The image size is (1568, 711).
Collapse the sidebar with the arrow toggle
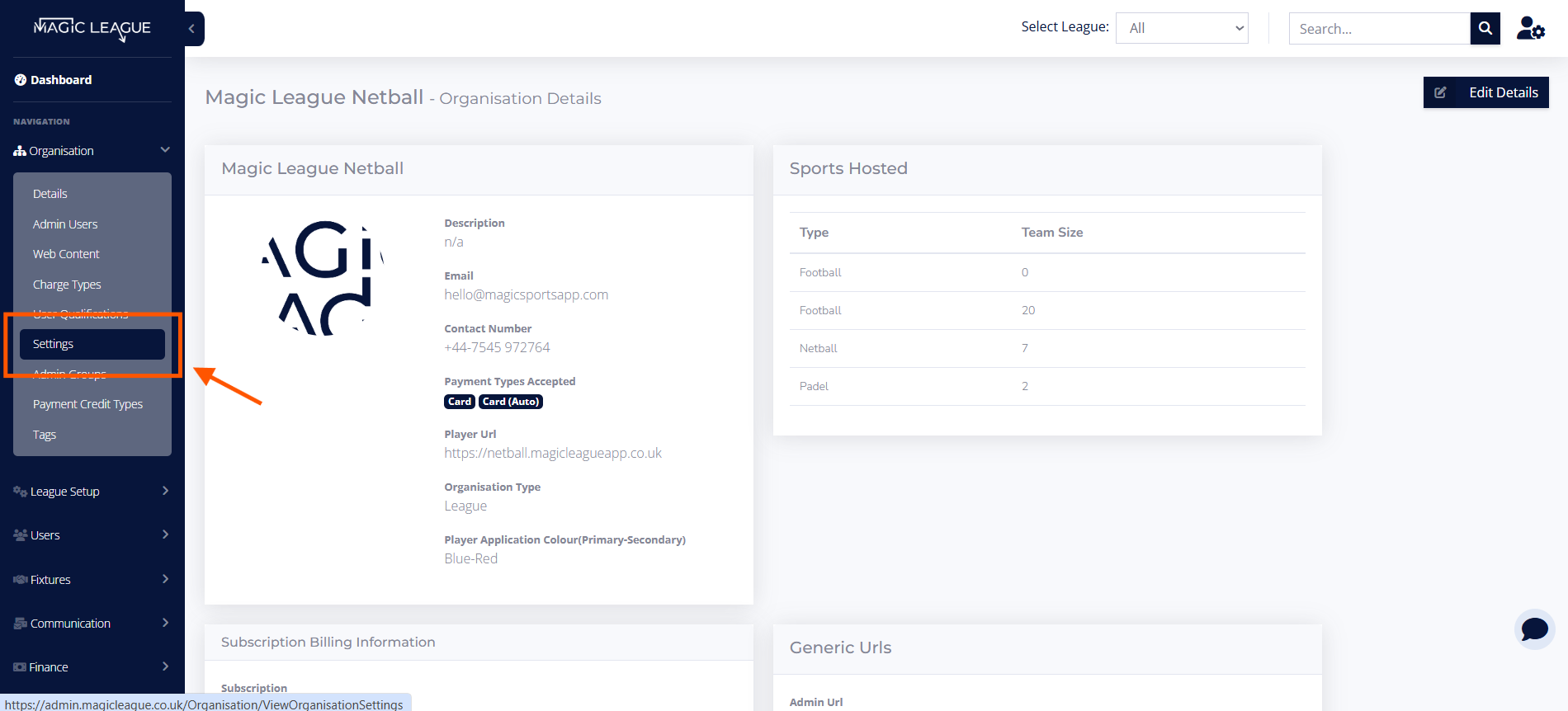point(192,29)
